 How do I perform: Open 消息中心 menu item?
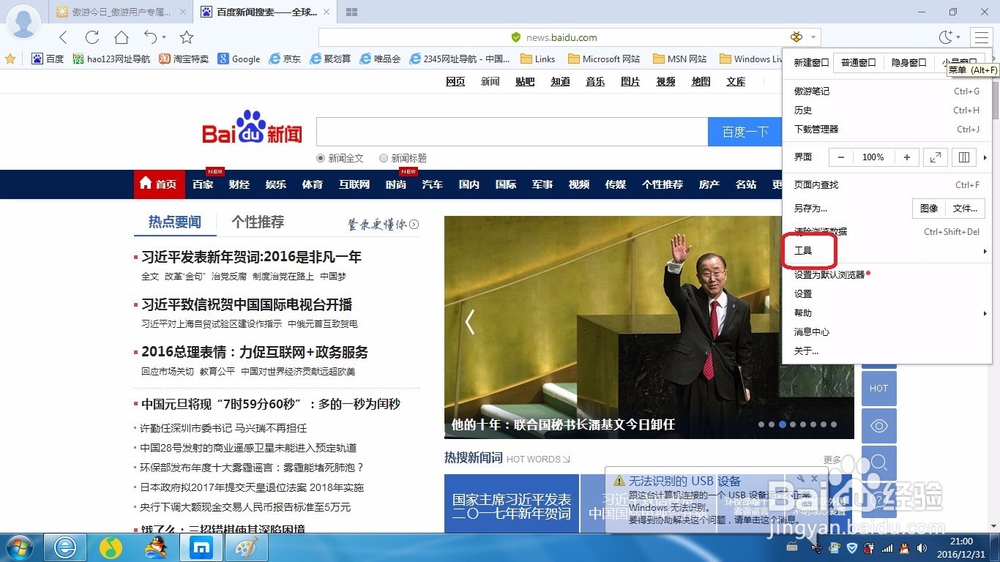point(887,332)
